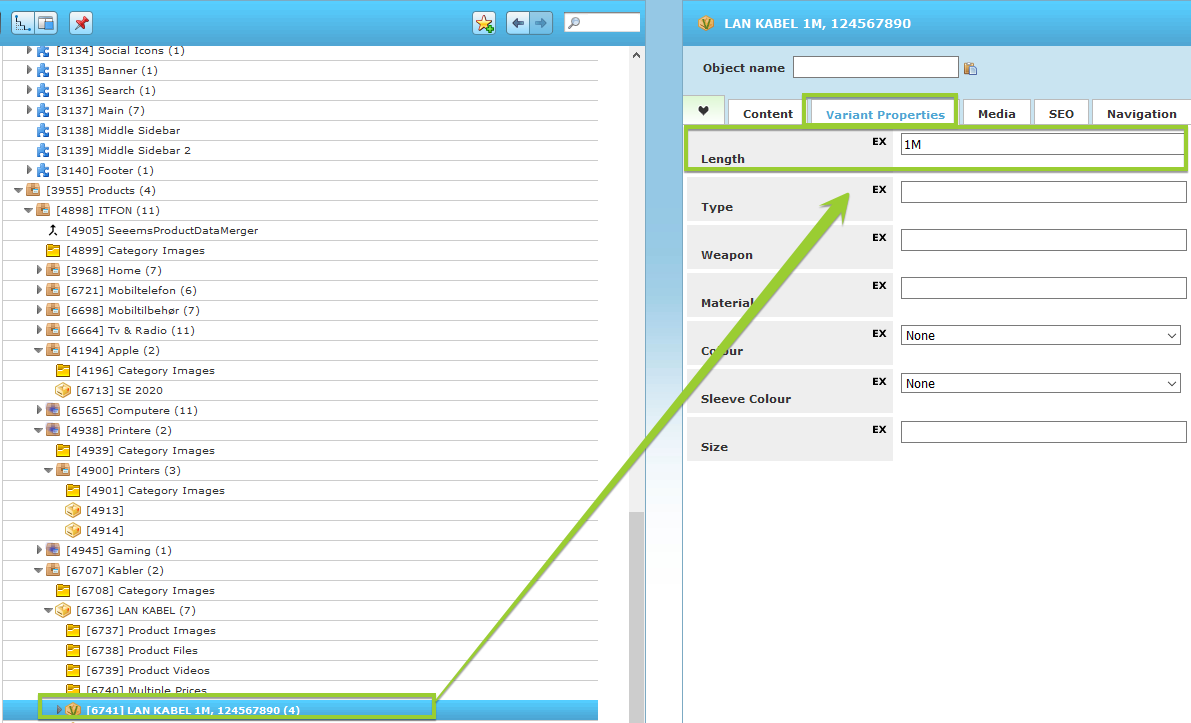Select the [4900] Printers (3) row
Viewport: 1191px width, 723px height.
300,470
